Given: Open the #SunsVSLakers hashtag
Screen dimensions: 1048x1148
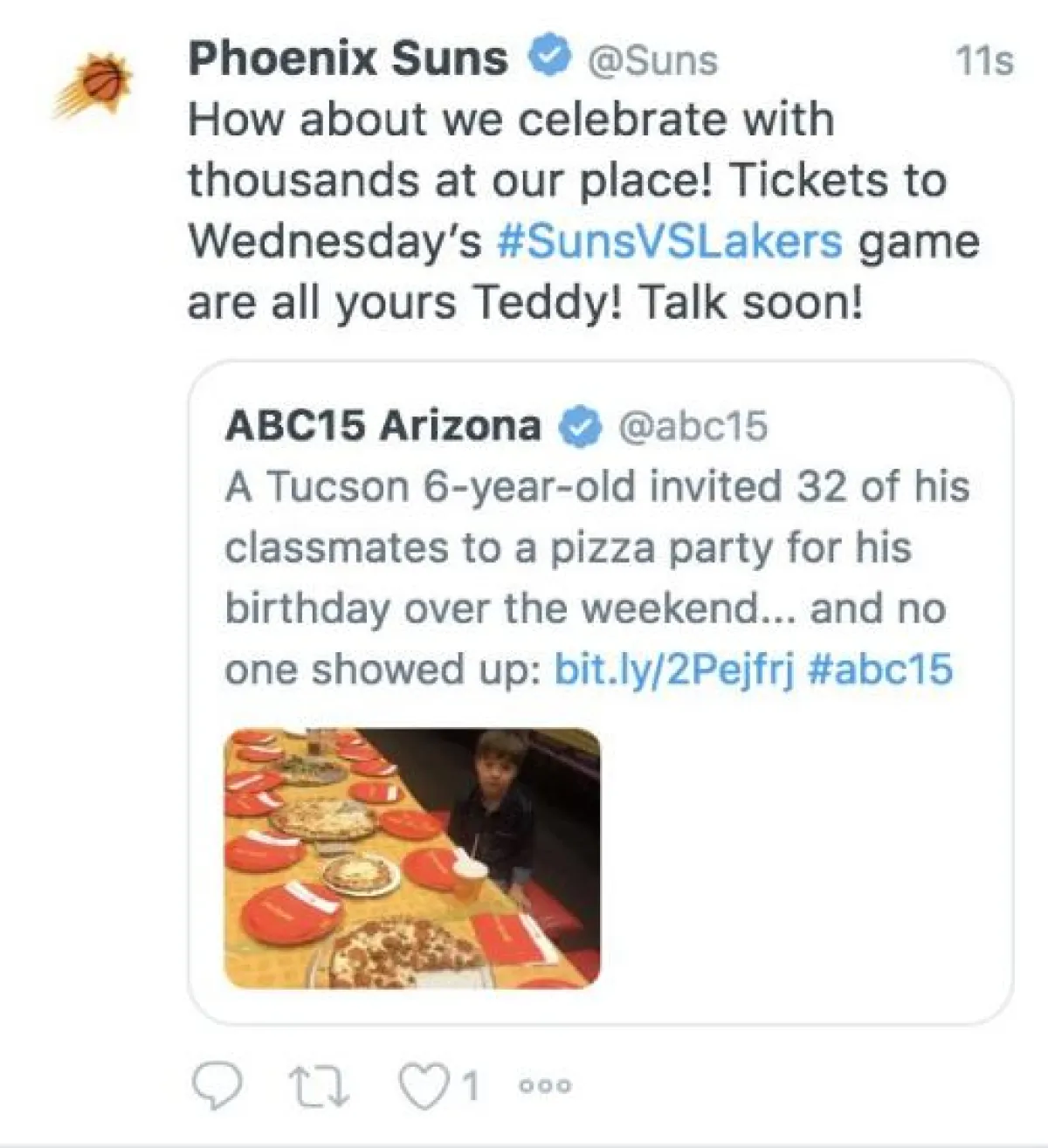Looking at the screenshot, I should click(669, 242).
